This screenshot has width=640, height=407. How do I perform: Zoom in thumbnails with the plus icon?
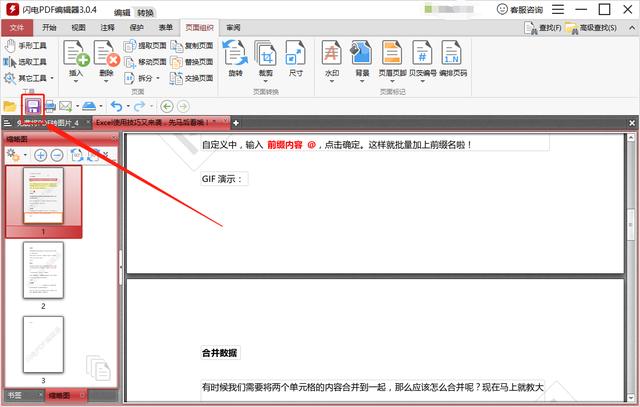tap(41, 155)
